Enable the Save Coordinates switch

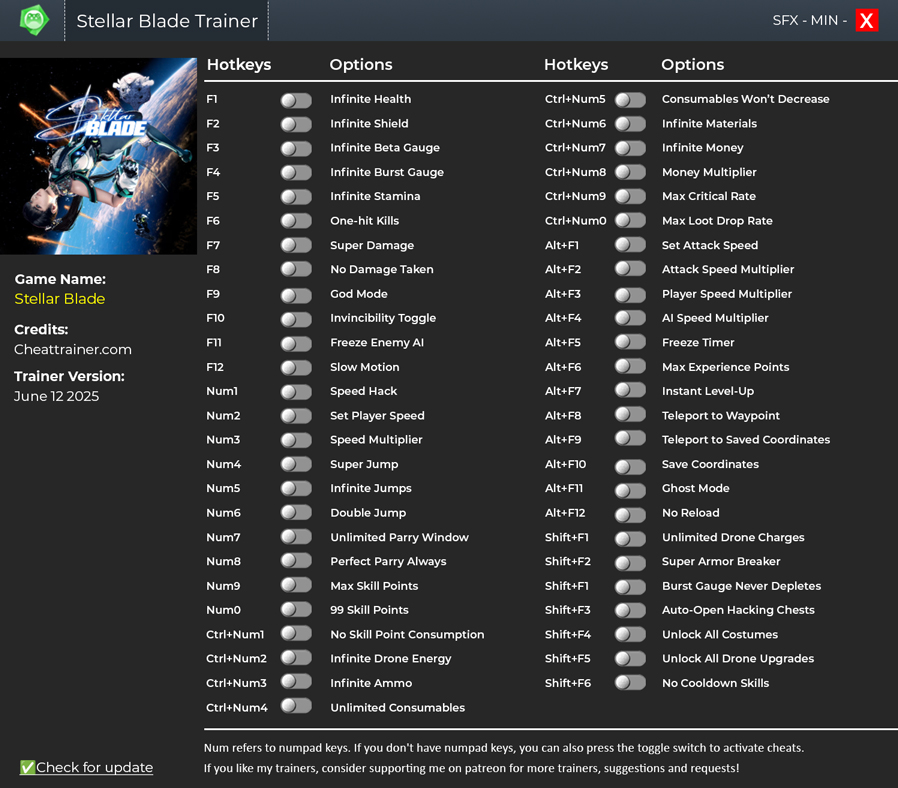[630, 467]
